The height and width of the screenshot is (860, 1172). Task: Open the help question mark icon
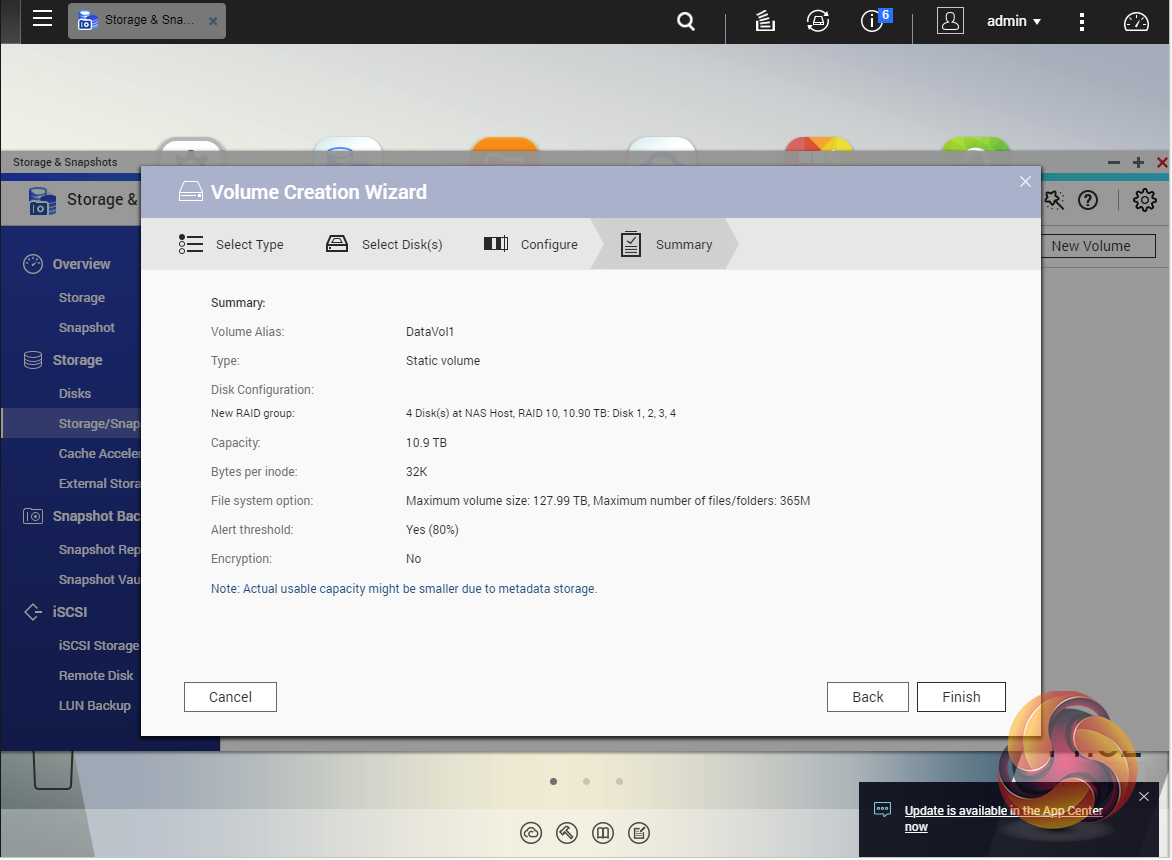(x=1088, y=200)
